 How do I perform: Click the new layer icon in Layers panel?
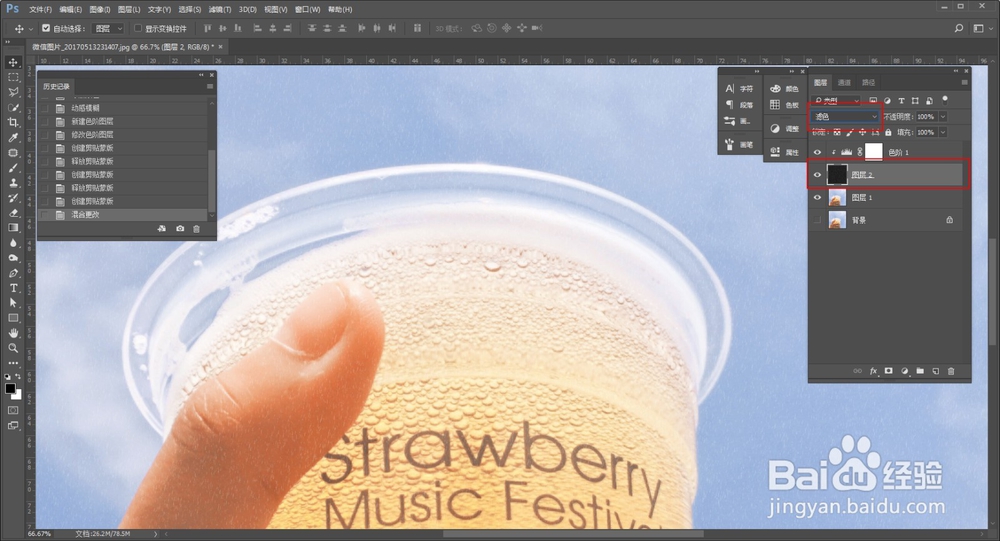point(936,371)
